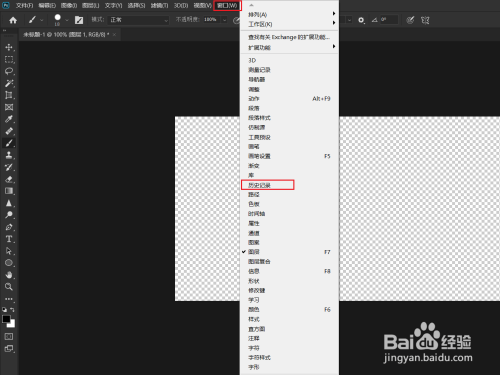This screenshot has height=375, width=500.
Task: Expand the 排列(A) submenu
Action: pyautogui.click(x=289, y=14)
